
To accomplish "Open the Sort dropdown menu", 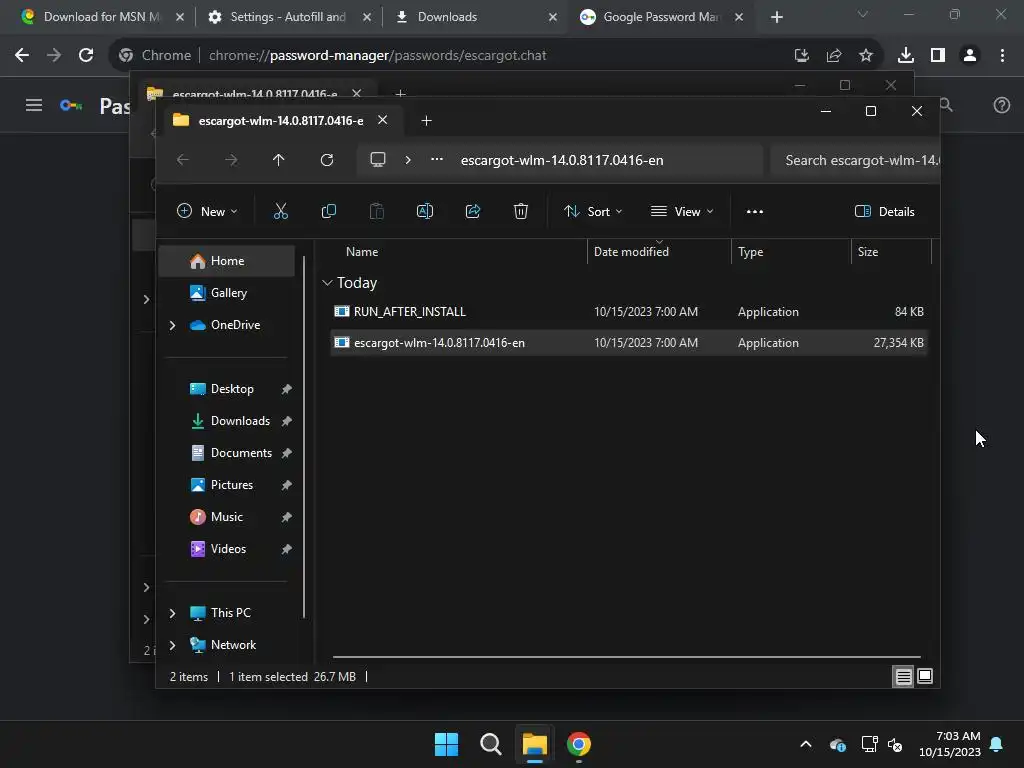I will [x=593, y=212].
